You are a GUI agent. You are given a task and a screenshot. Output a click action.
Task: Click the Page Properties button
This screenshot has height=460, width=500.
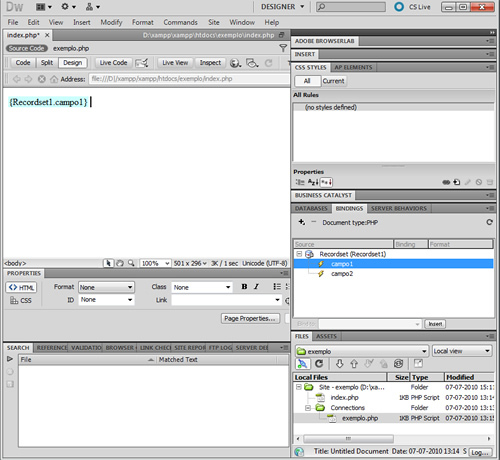click(250, 318)
